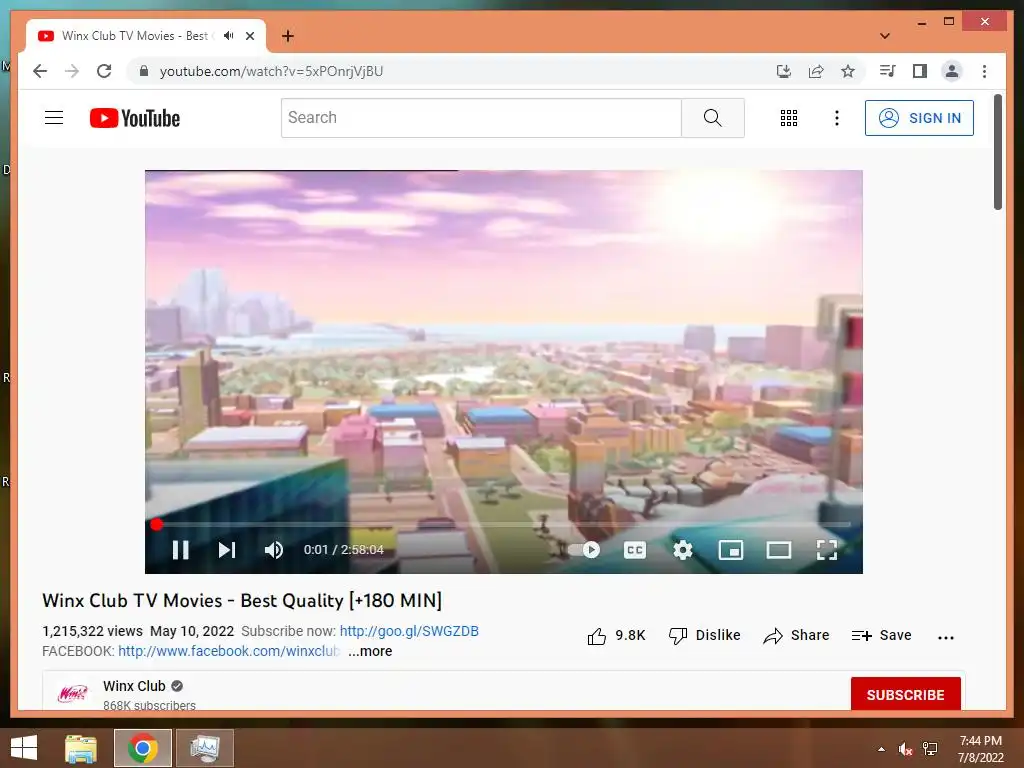
Task: Save video to playlist
Action: (881, 635)
